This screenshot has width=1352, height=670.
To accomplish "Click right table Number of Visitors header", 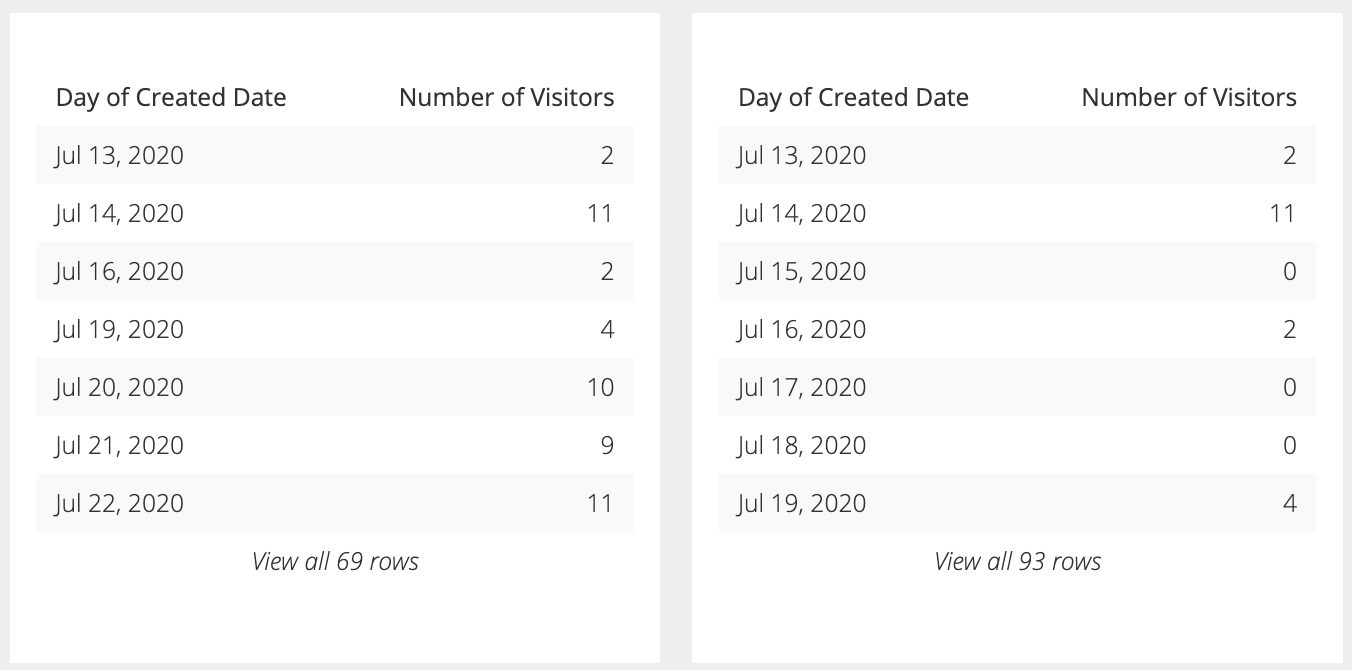I will (1189, 97).
